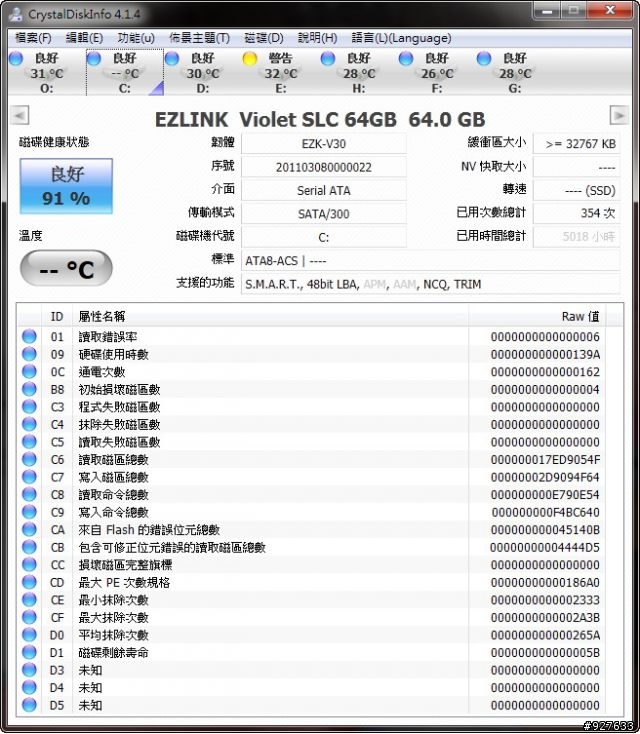Click the transfer mode field SATA/300
Image resolution: width=640 pixels, height=734 pixels.
(324, 214)
